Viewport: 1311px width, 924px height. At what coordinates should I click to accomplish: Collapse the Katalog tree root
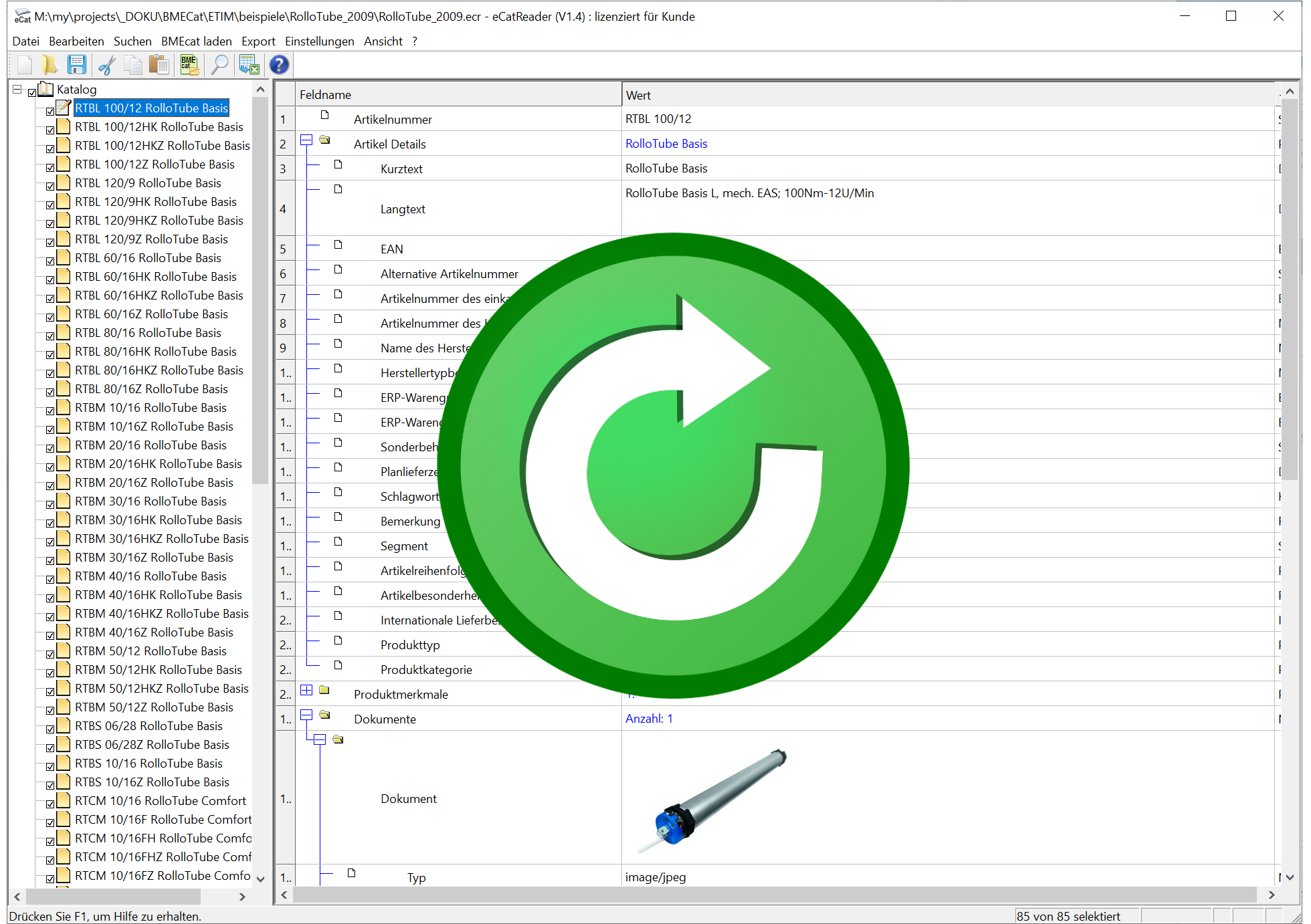click(17, 89)
